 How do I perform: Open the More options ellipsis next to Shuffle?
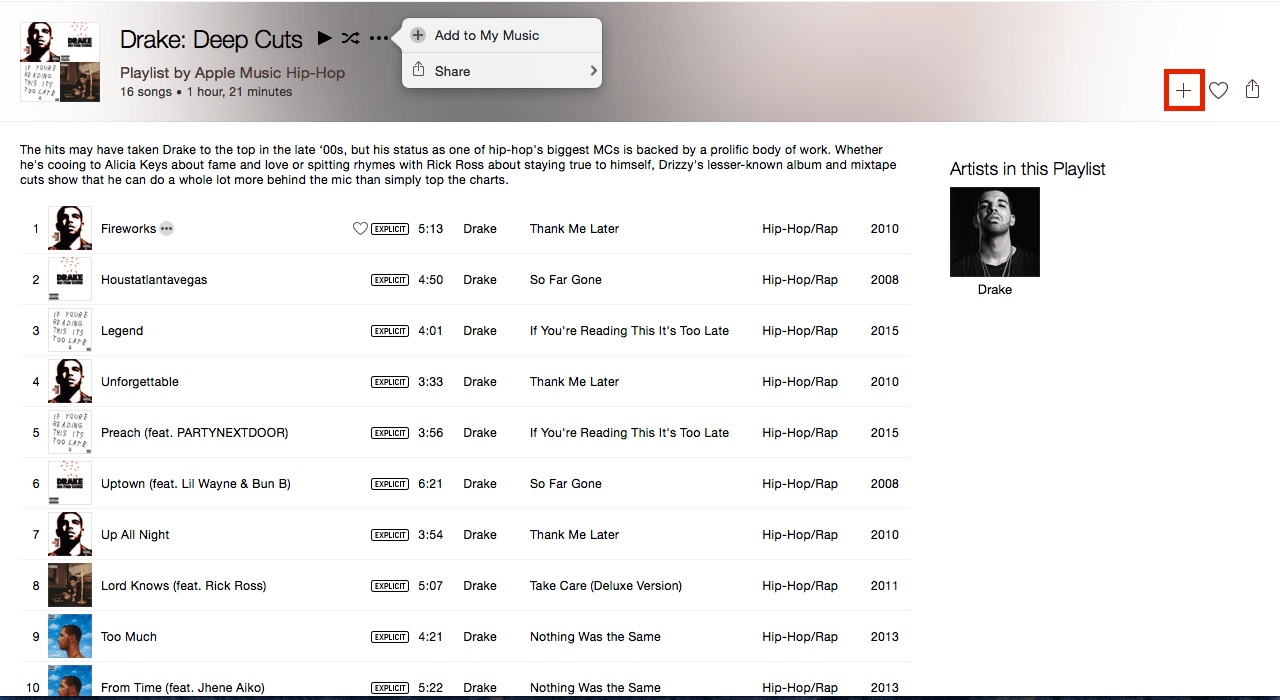click(378, 38)
